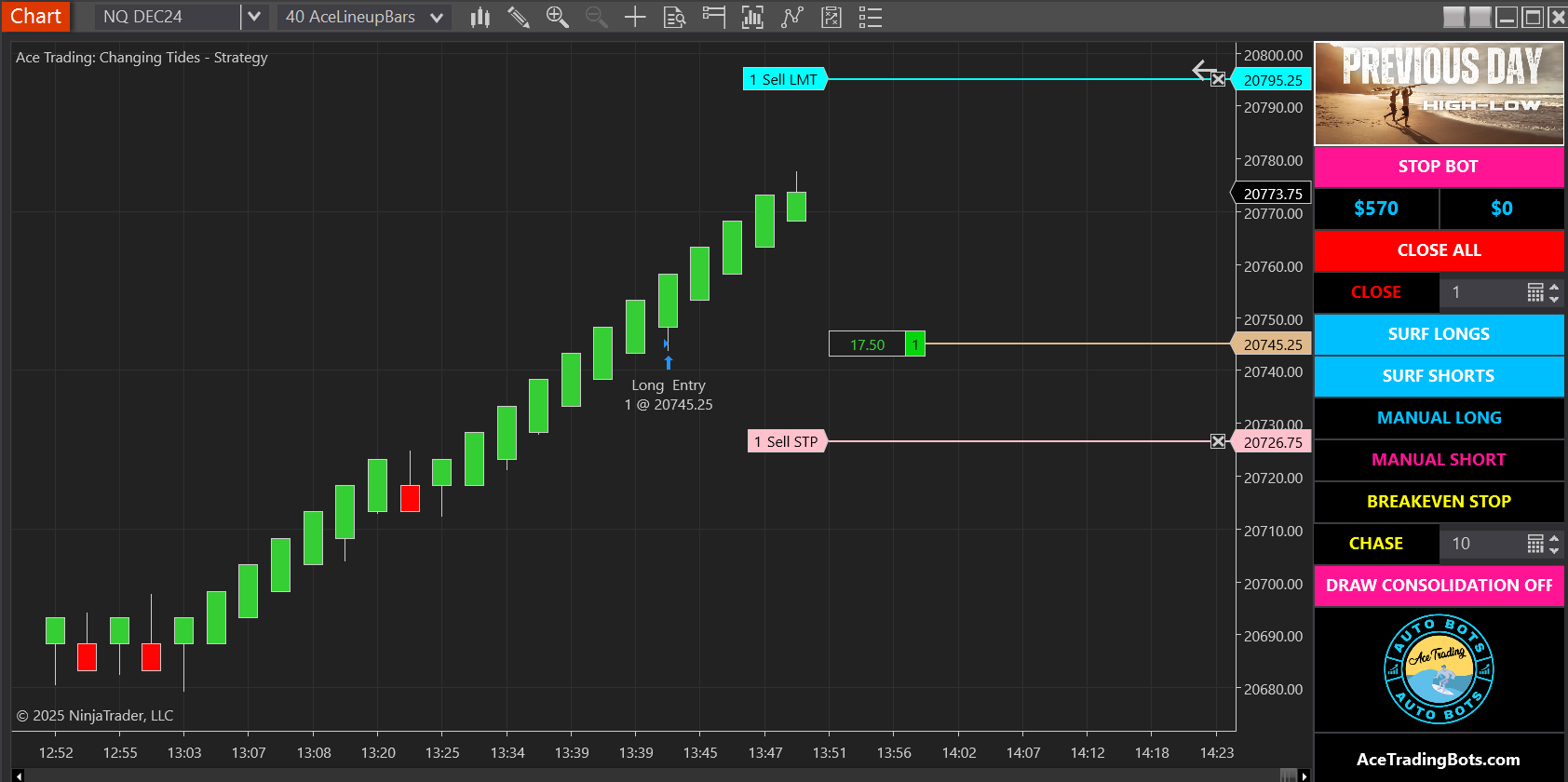Open the data box search icon
Image resolution: width=1568 pixels, height=782 pixels.
click(674, 17)
